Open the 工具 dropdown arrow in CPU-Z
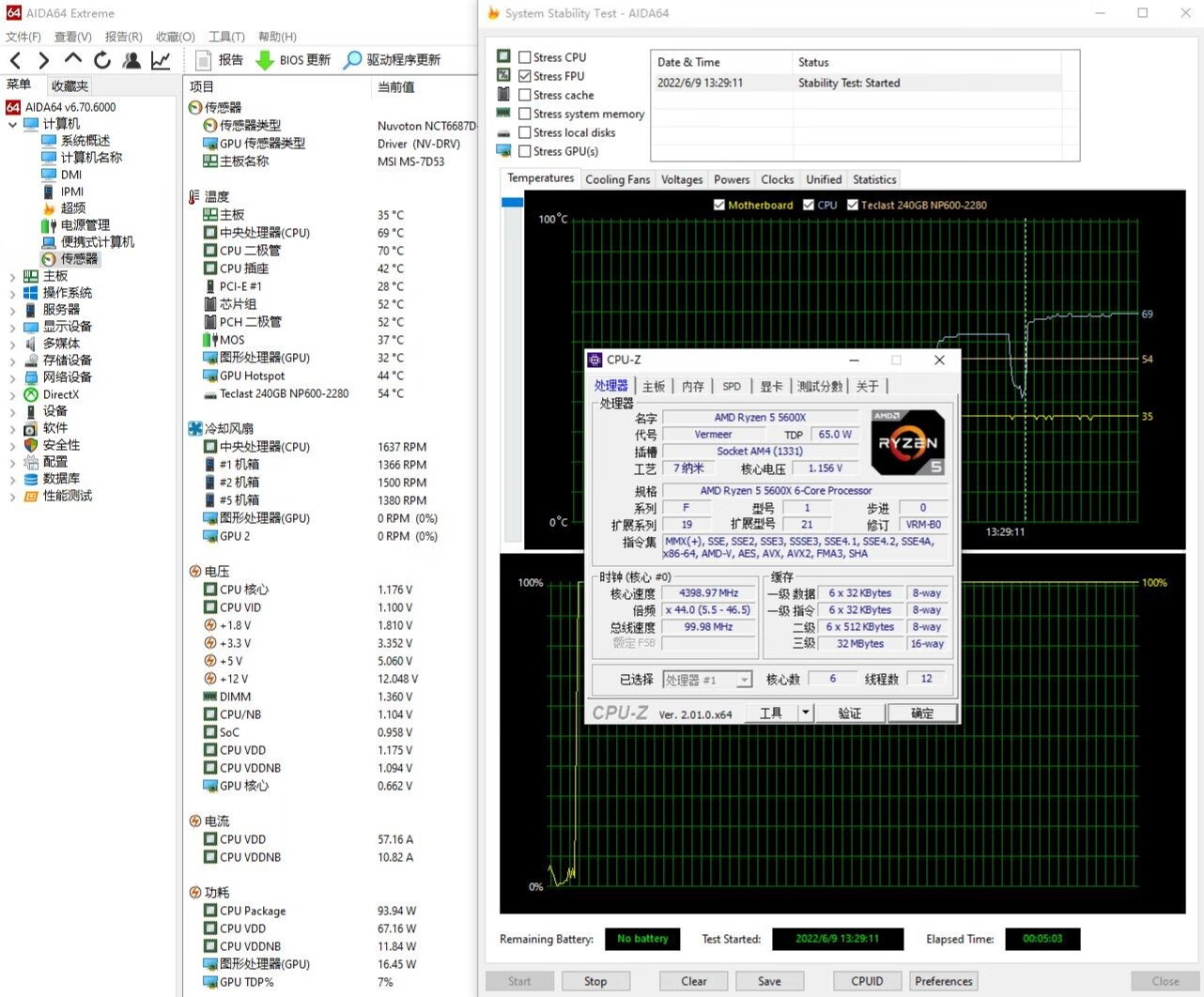Screen dimensions: 1204x997 [805, 713]
